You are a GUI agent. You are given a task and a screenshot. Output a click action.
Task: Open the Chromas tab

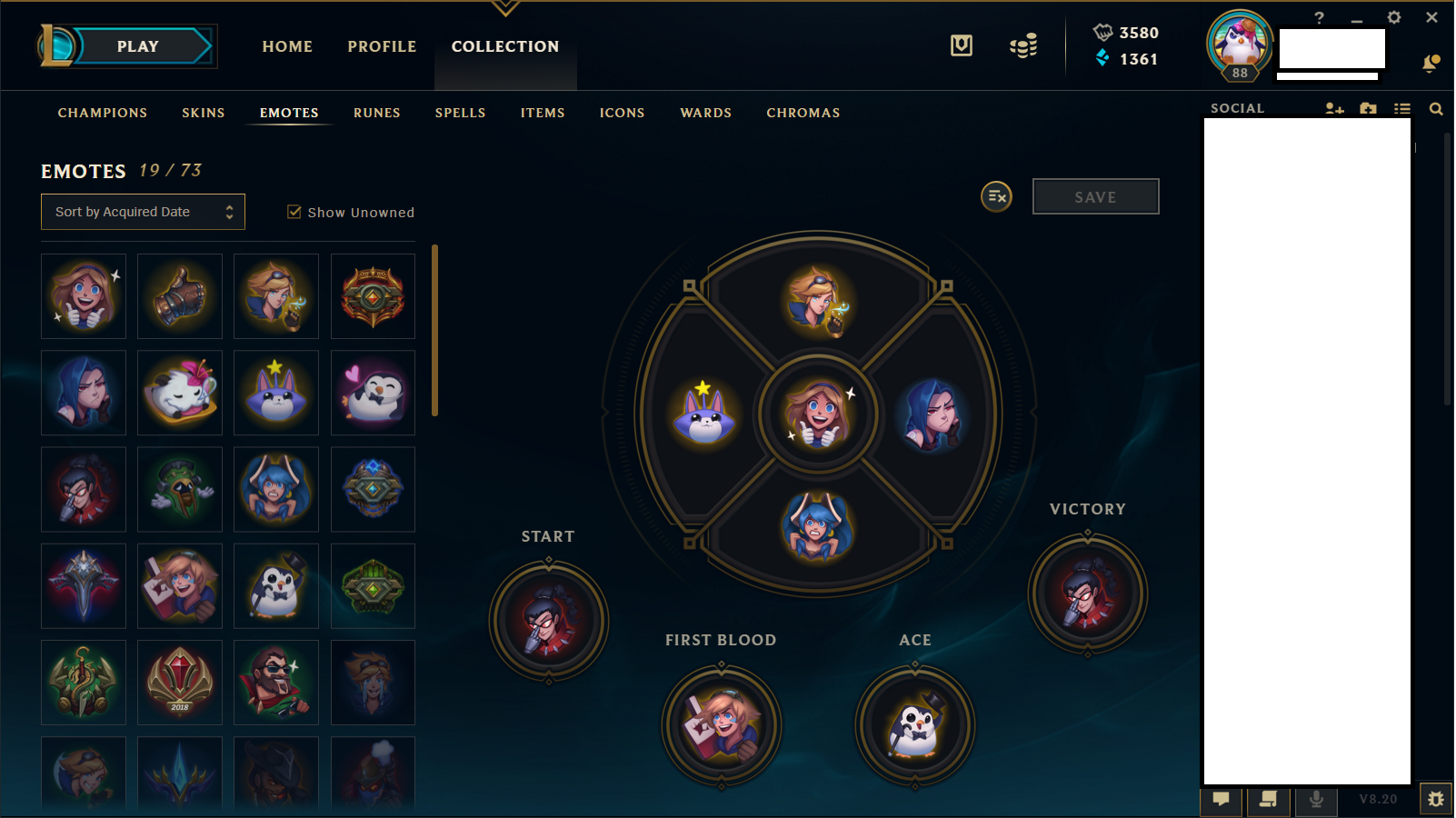803,113
